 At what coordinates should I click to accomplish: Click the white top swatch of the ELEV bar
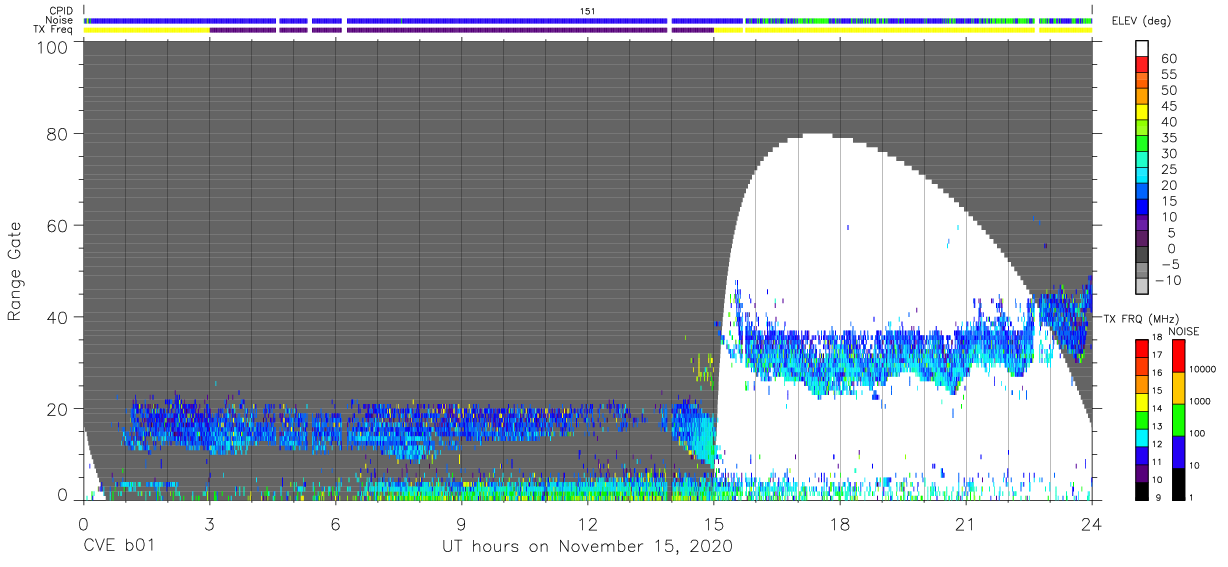click(x=1144, y=49)
